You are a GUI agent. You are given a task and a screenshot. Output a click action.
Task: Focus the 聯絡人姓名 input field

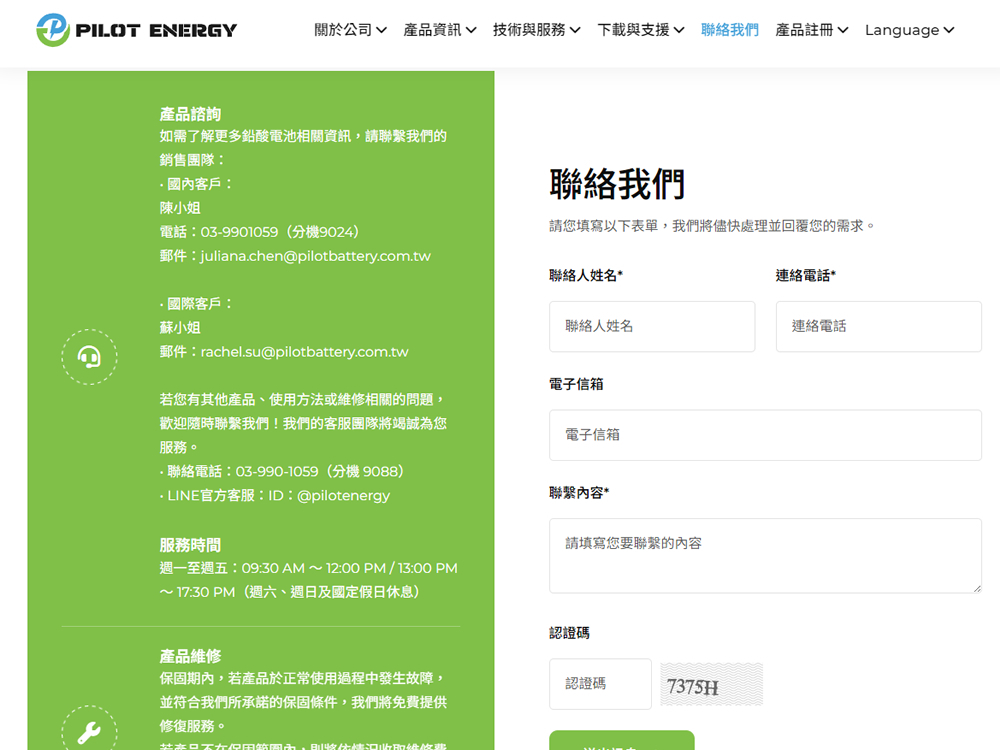click(x=652, y=326)
